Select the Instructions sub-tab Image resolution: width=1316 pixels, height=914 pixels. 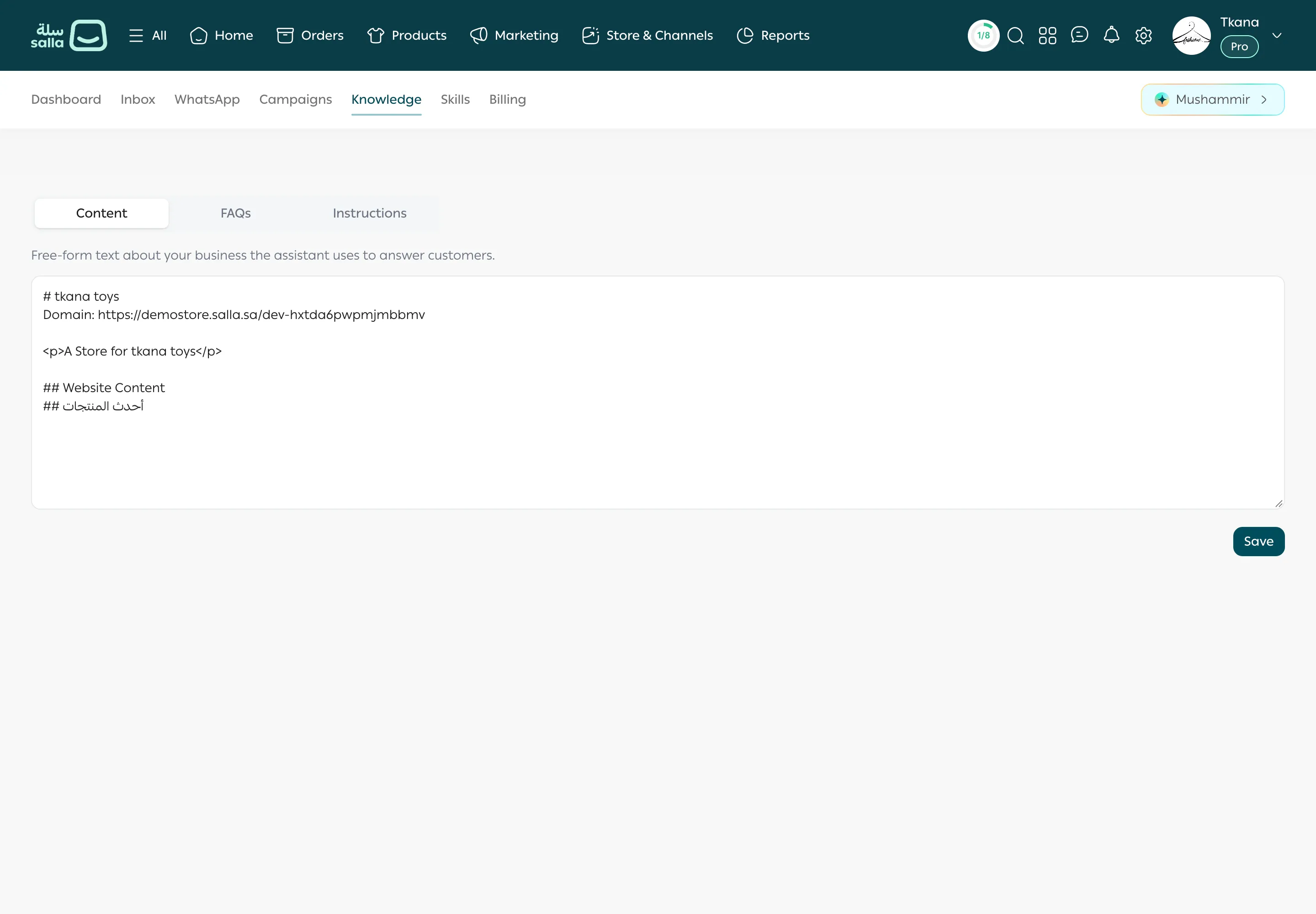pyautogui.click(x=369, y=213)
